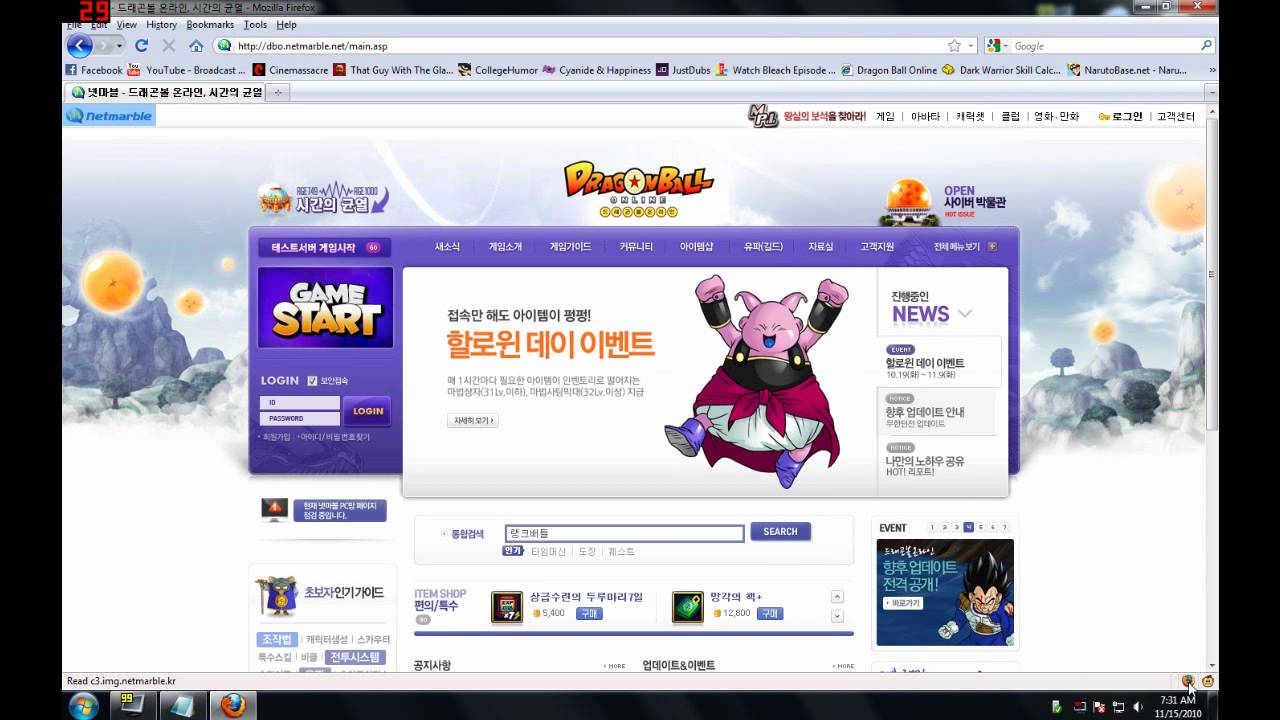Open the back/forward history dropdown arrow
This screenshot has width=1280, height=720.
point(119,46)
